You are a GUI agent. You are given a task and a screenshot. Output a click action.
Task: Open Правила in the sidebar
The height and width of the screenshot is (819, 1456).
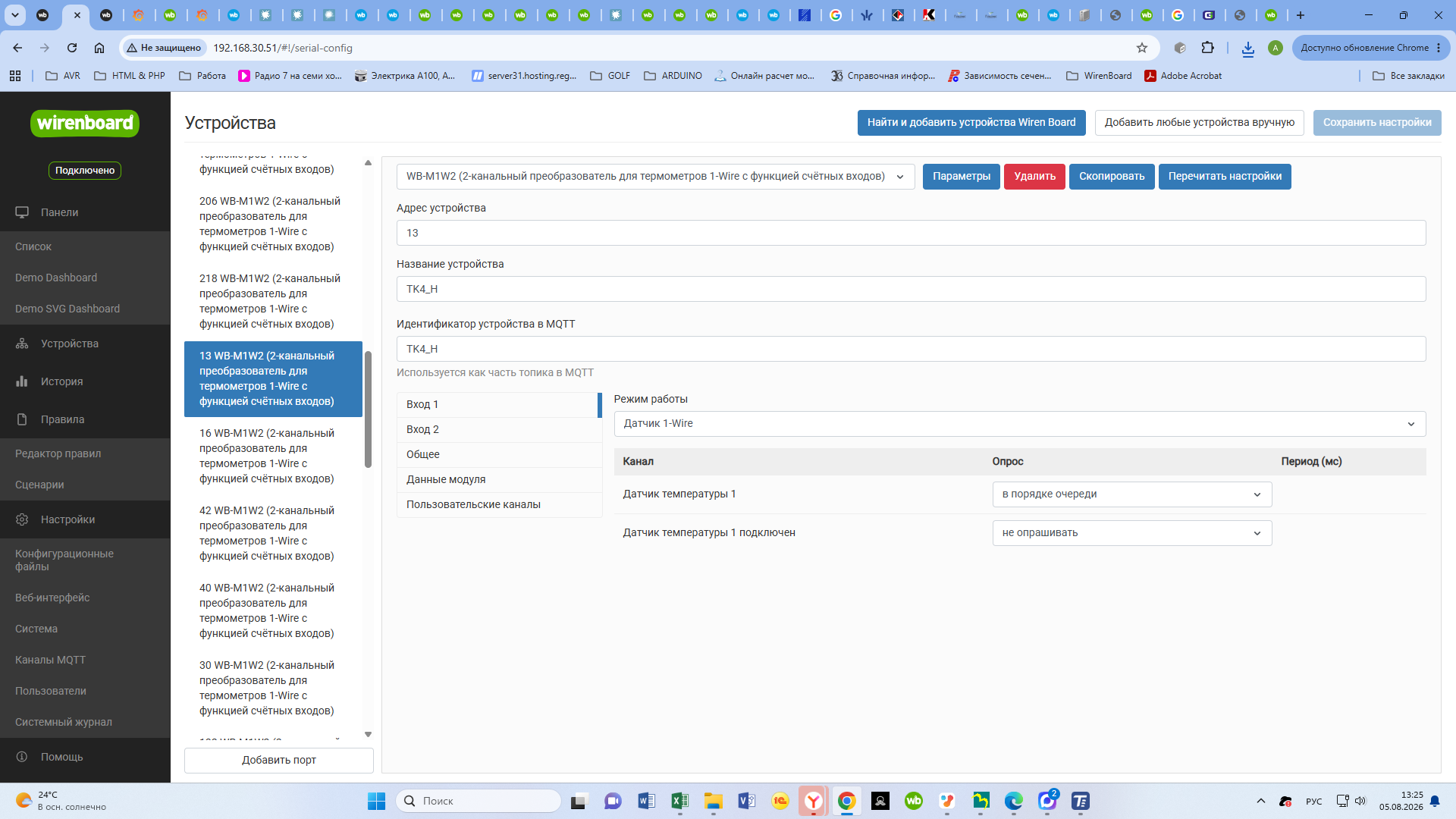[85, 419]
